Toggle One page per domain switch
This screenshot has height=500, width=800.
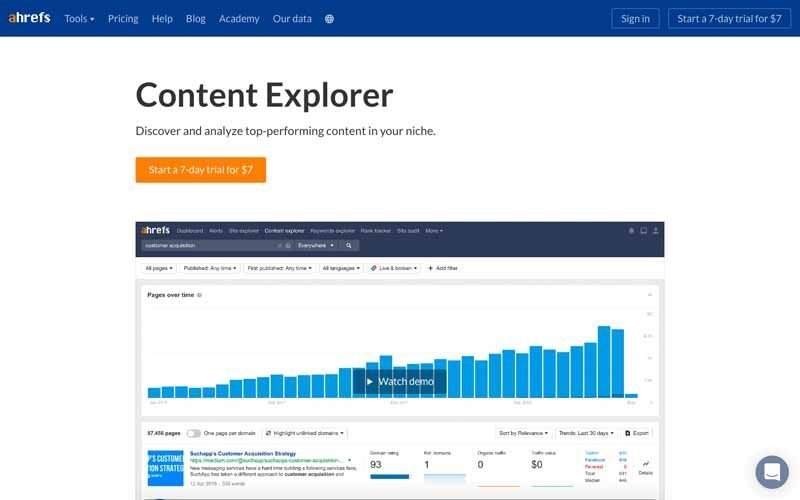coord(193,433)
